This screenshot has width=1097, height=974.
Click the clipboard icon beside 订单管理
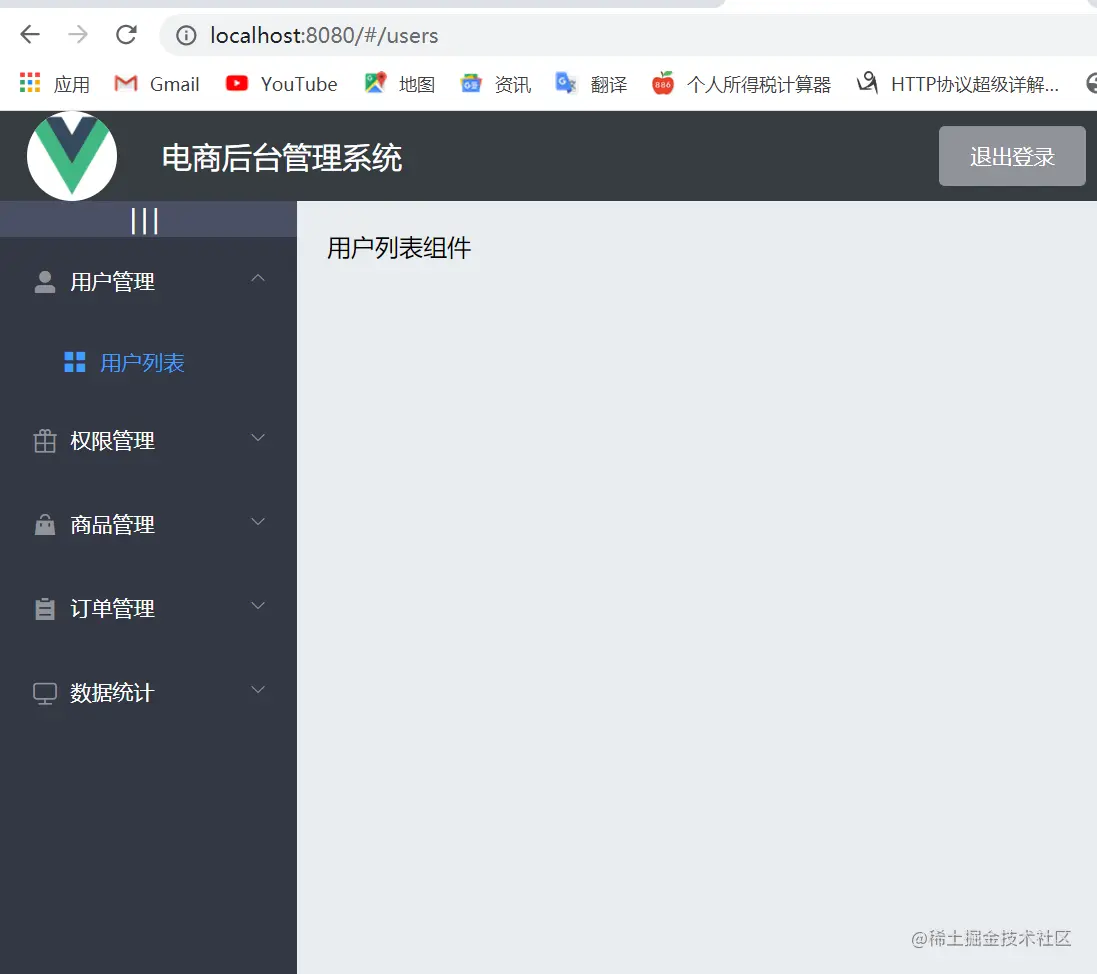point(45,609)
